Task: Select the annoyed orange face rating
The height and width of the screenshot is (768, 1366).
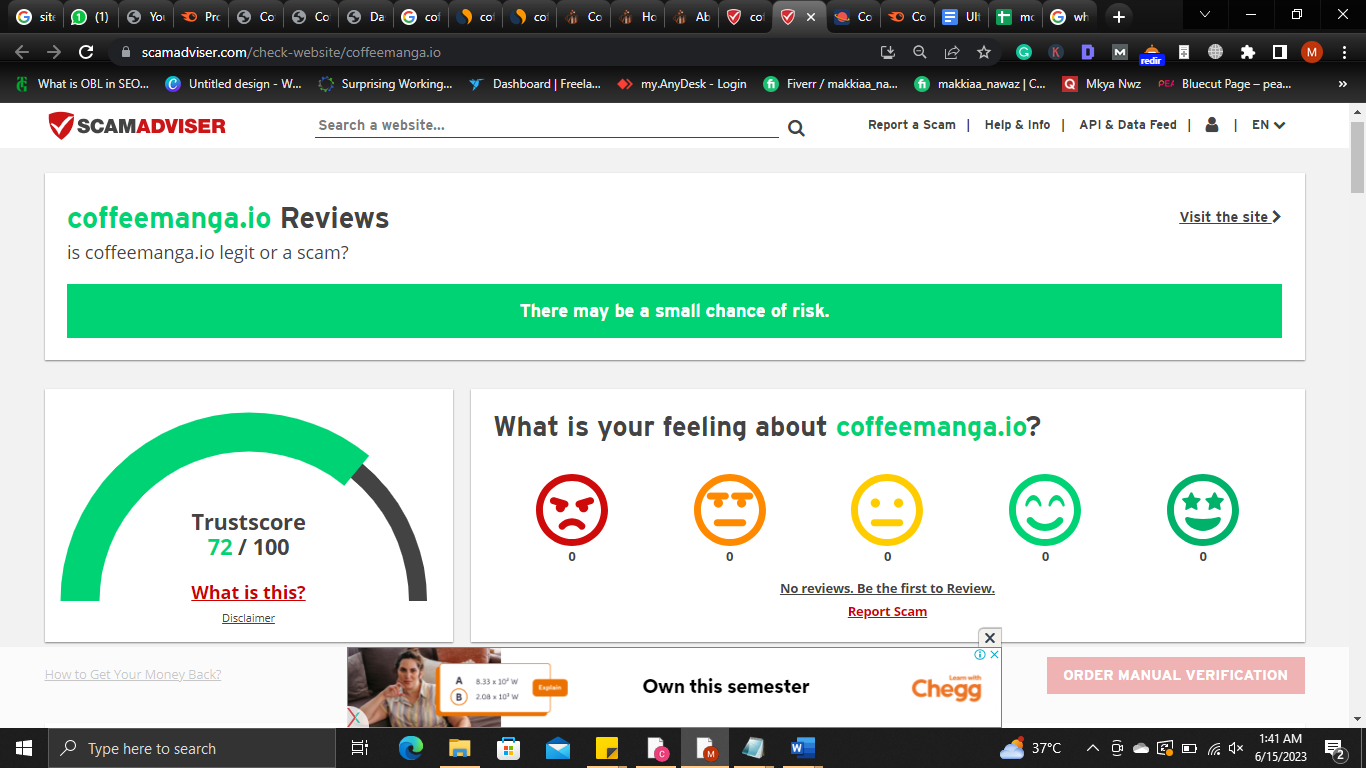Action: tap(730, 510)
